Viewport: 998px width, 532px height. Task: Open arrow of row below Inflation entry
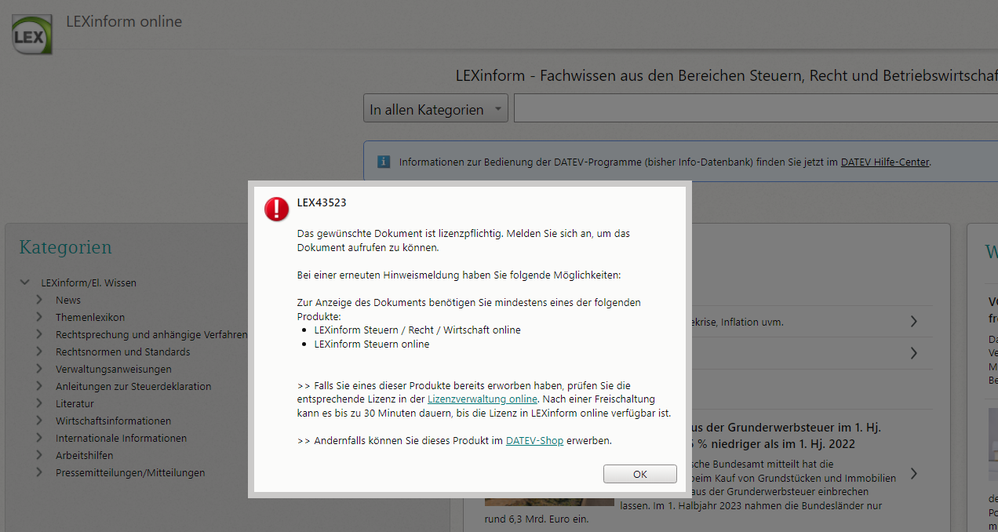click(x=913, y=353)
